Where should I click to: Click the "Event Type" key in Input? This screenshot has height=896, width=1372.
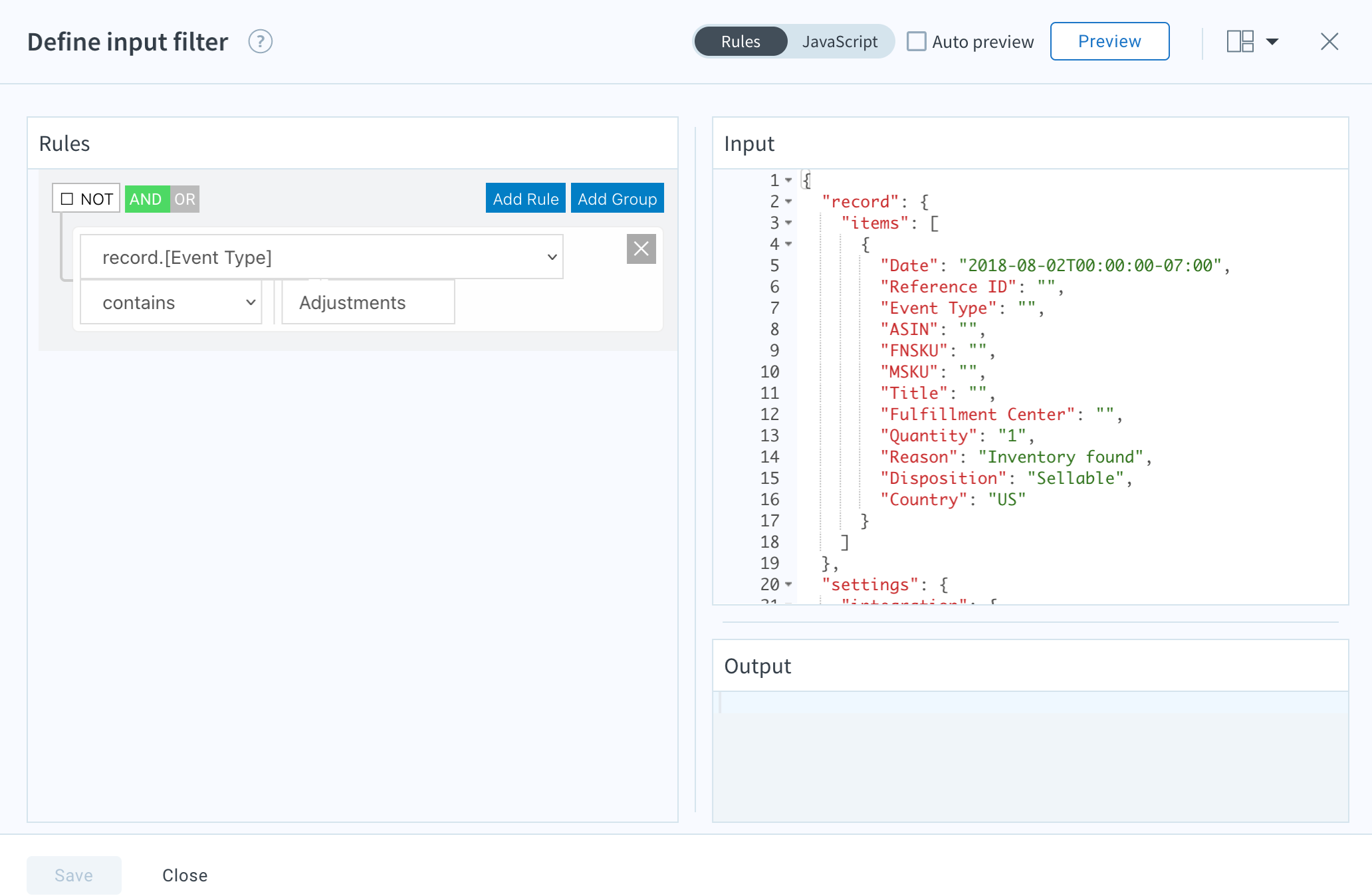(x=938, y=308)
